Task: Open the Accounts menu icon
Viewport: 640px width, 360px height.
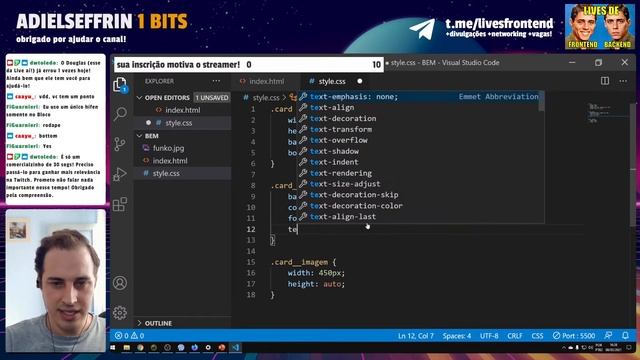Action: pyautogui.click(x=120, y=283)
